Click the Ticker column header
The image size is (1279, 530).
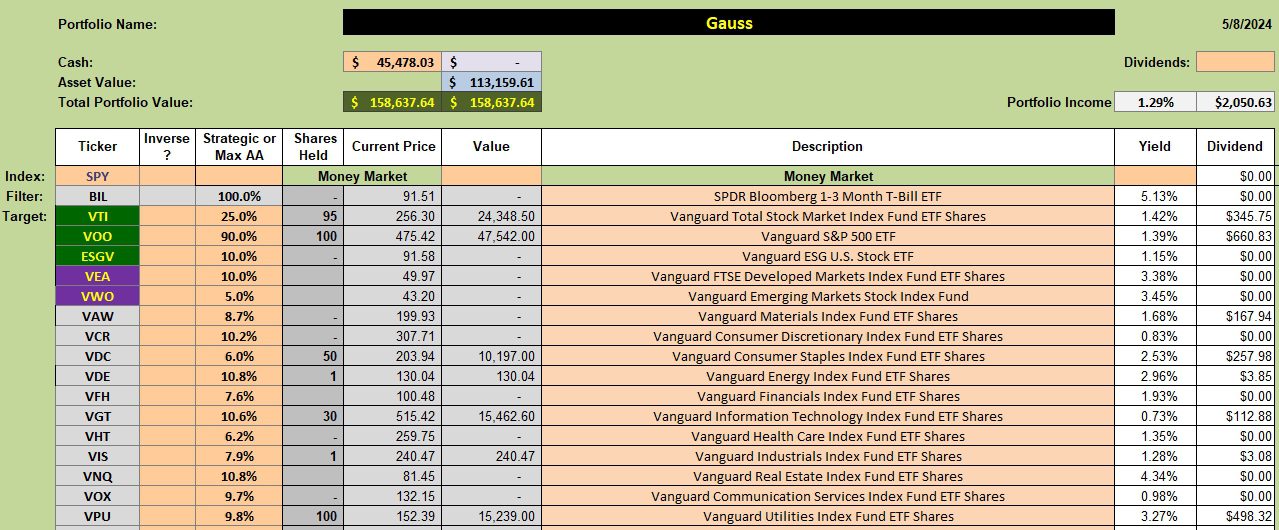click(x=98, y=147)
